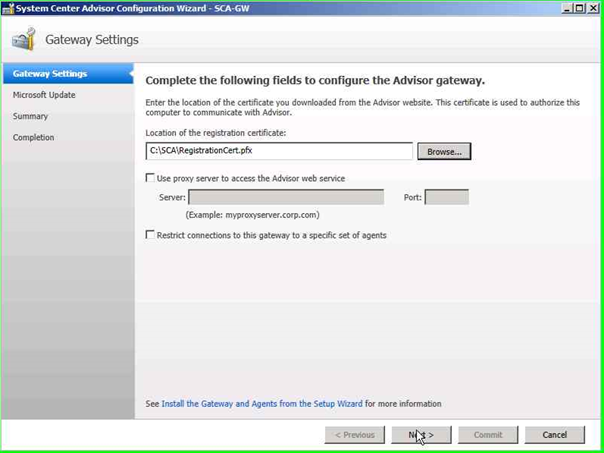This screenshot has width=604, height=453.
Task: Proceed with the Next button
Action: (421, 435)
